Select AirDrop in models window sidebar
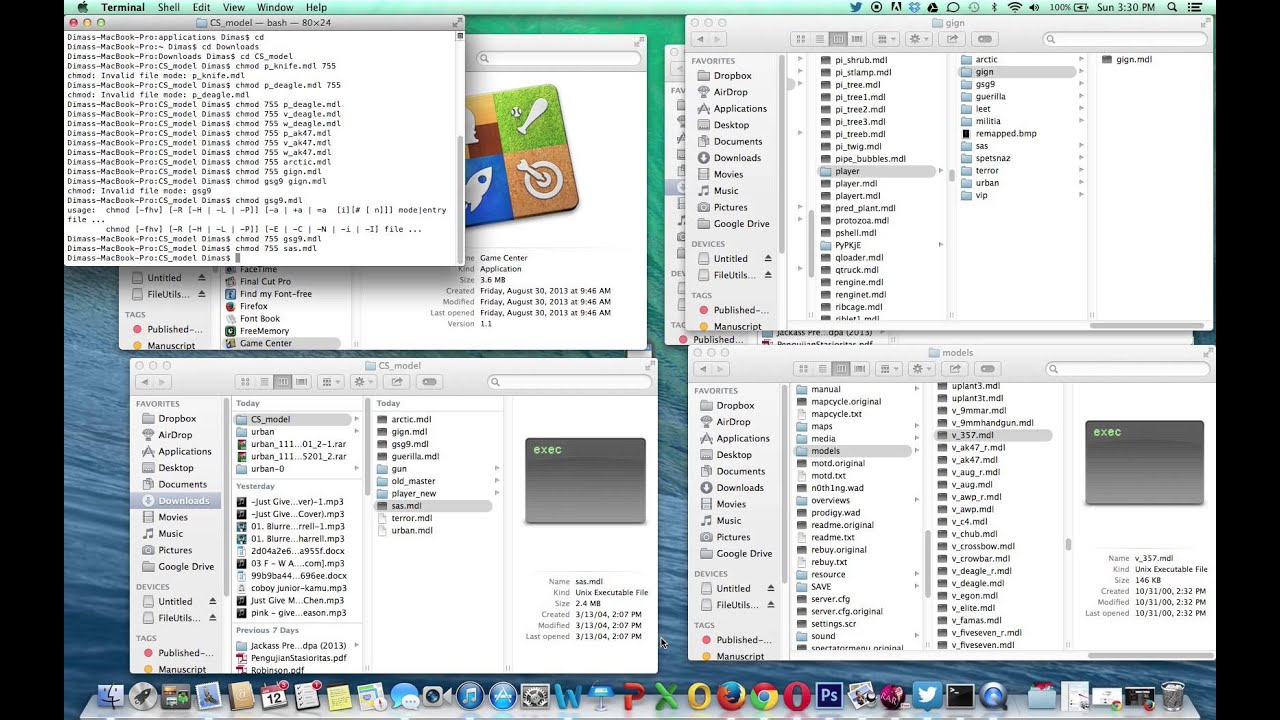 tap(733, 422)
